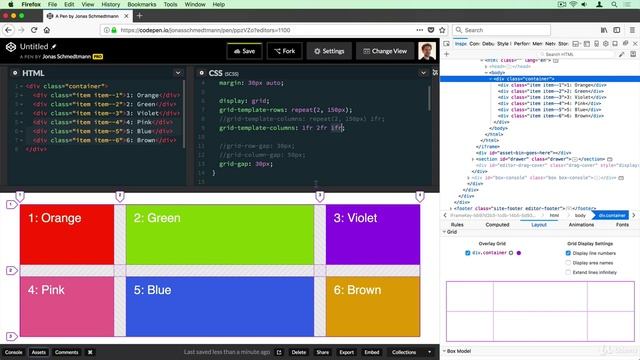Uncheck Display line numbers
Image resolution: width=640 pixels, height=360 pixels.
[568, 253]
